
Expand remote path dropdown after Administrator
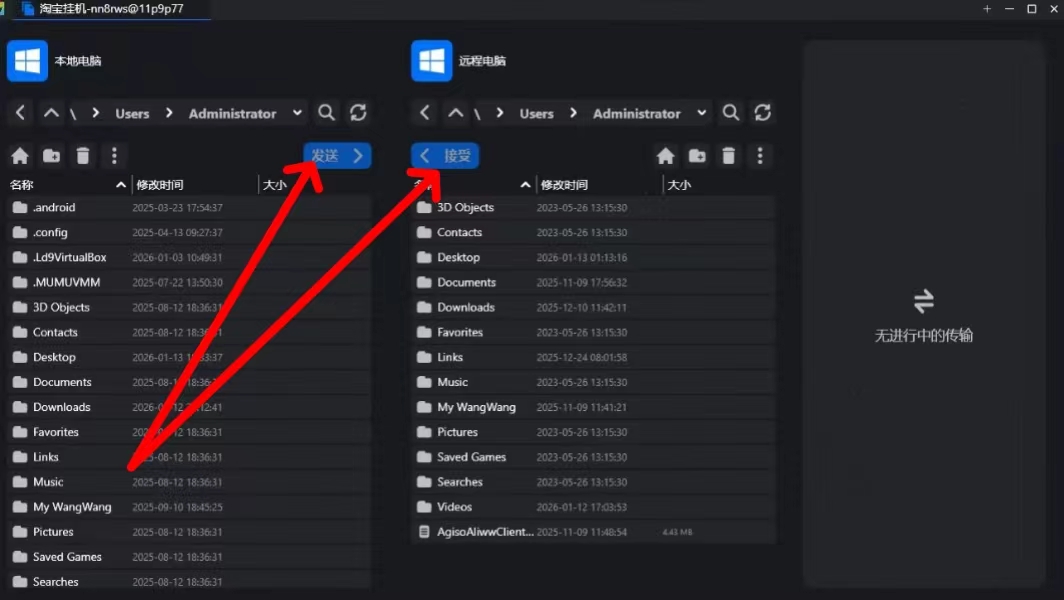coord(701,113)
